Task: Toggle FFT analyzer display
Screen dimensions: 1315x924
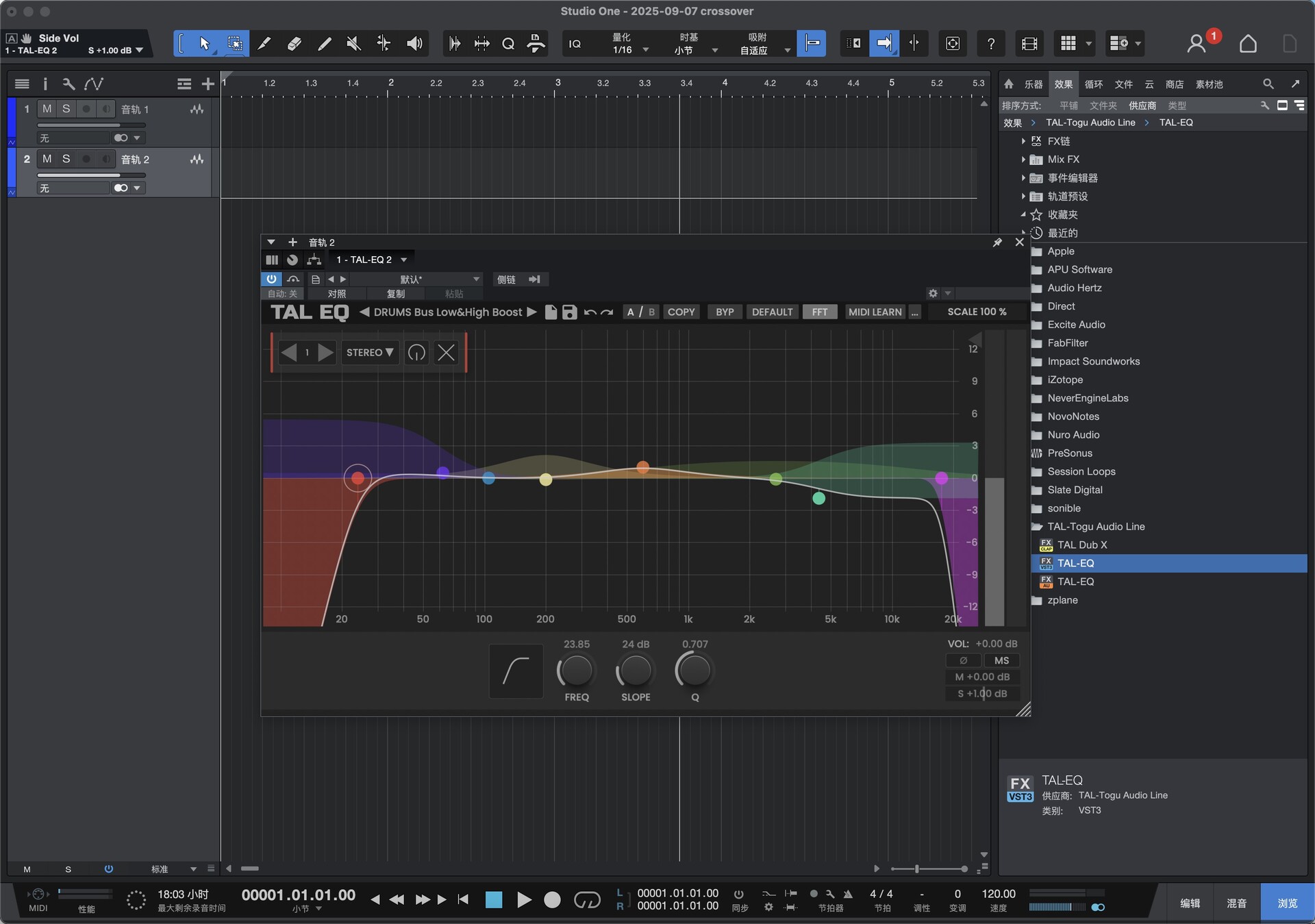Action: click(x=819, y=312)
